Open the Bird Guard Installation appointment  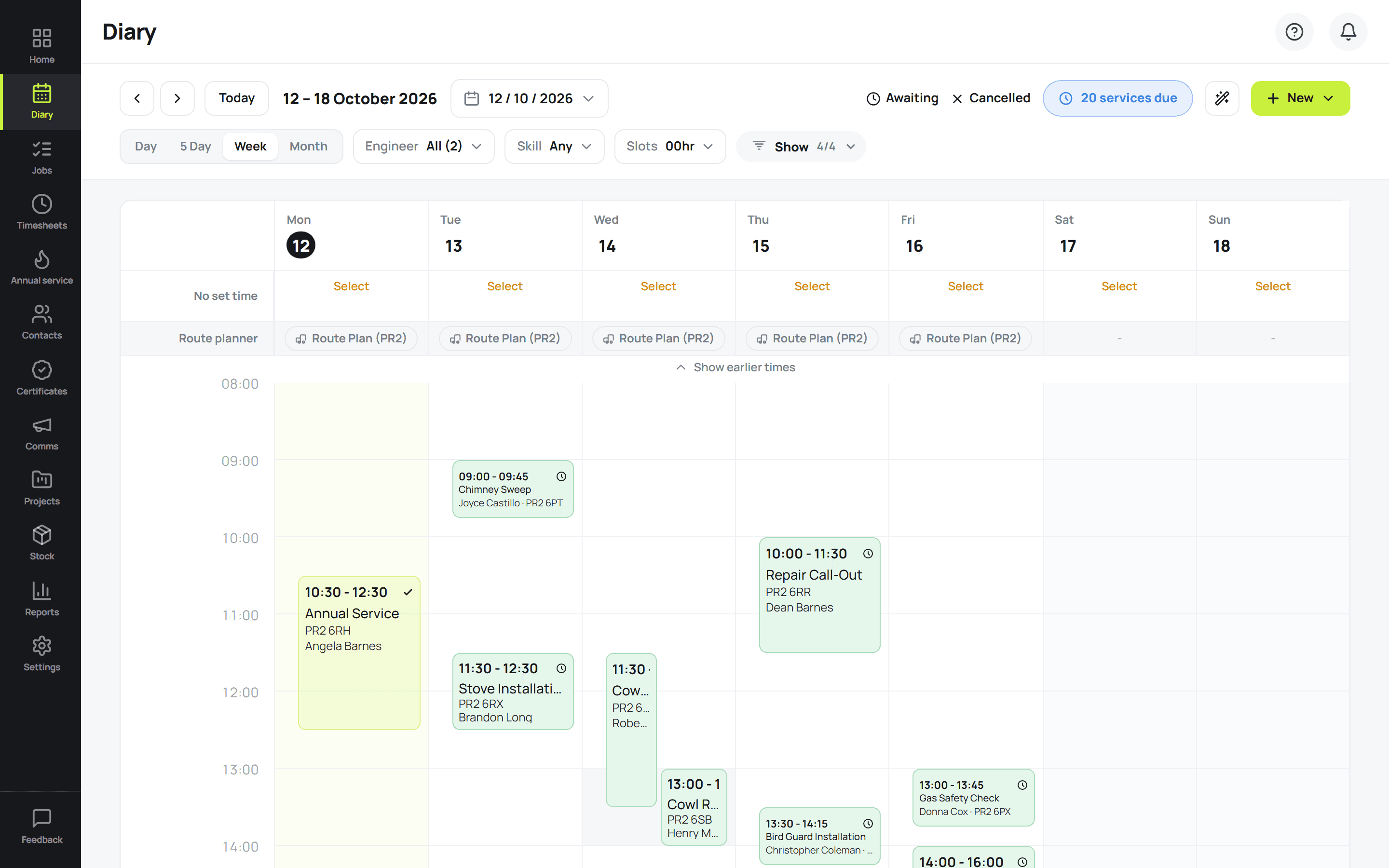pyautogui.click(x=819, y=836)
